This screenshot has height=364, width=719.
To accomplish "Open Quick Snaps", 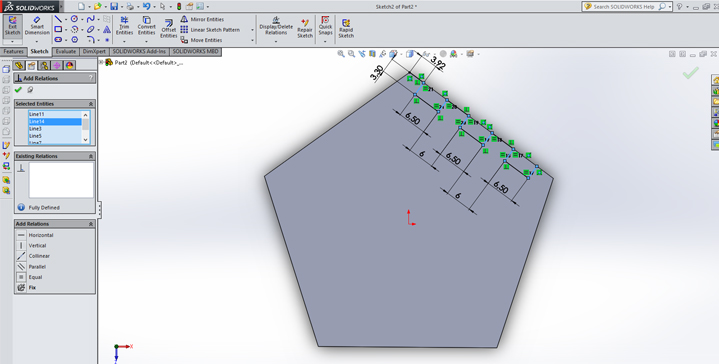I will pyautogui.click(x=325, y=26).
